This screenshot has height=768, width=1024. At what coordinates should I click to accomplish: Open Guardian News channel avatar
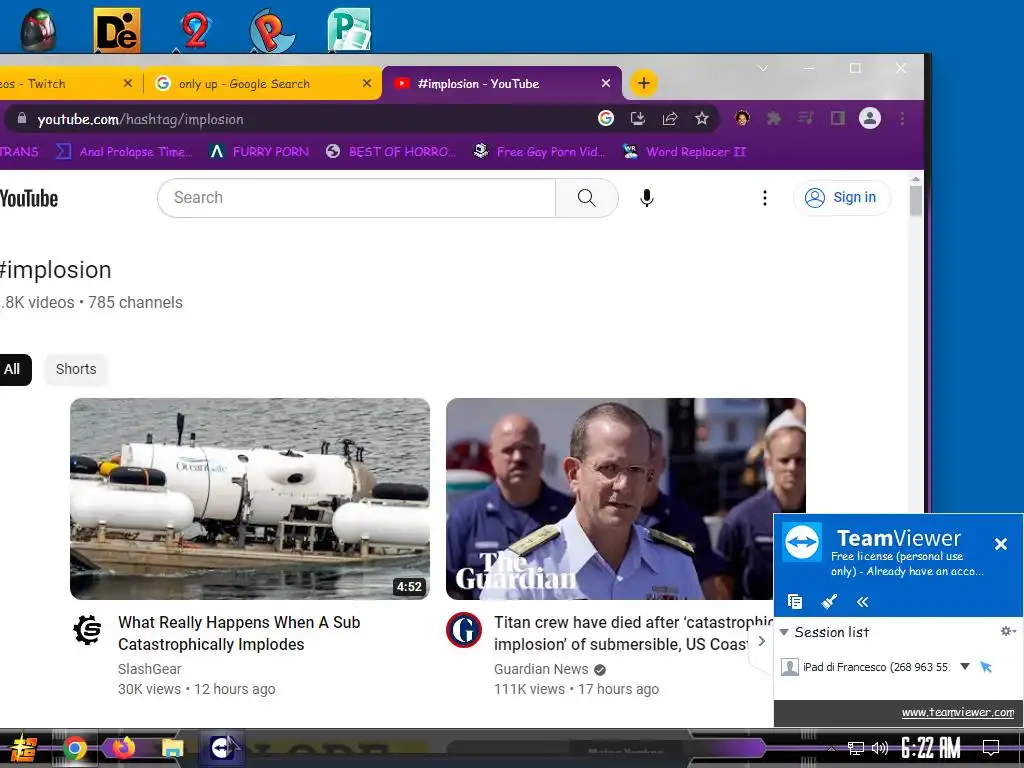pyautogui.click(x=464, y=630)
